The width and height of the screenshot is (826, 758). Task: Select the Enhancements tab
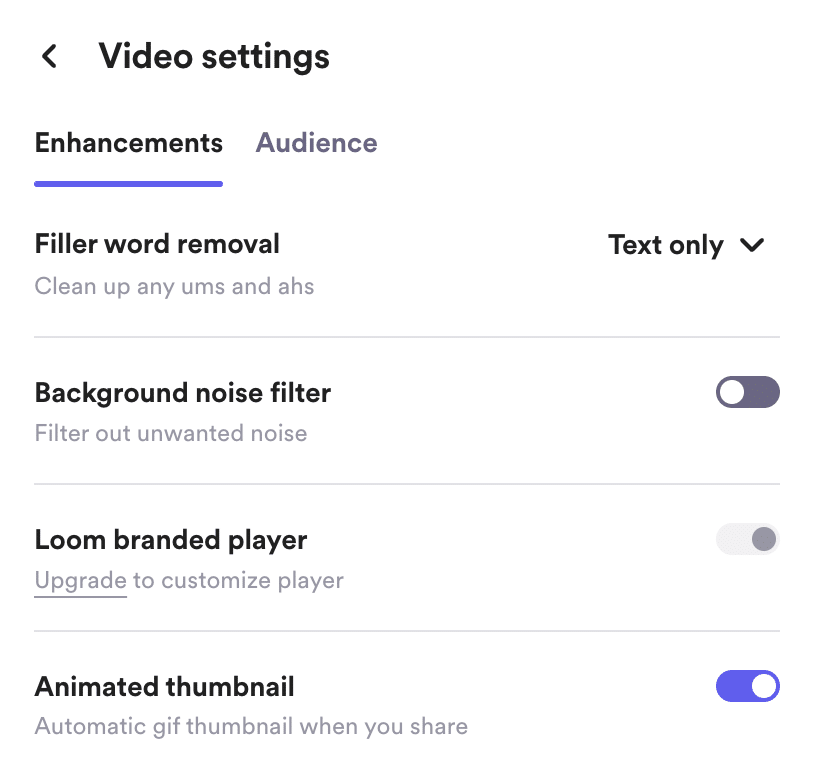click(128, 143)
